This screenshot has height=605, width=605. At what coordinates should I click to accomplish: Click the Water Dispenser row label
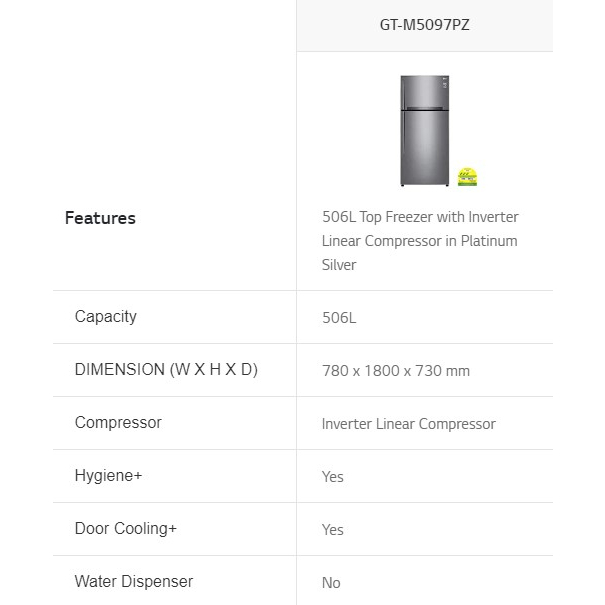tap(134, 582)
